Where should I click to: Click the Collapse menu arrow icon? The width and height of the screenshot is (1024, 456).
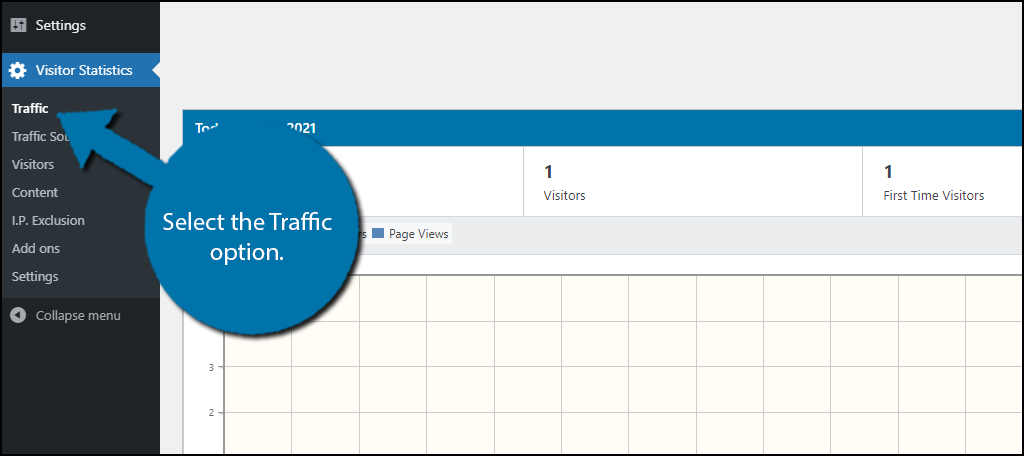pos(18,316)
